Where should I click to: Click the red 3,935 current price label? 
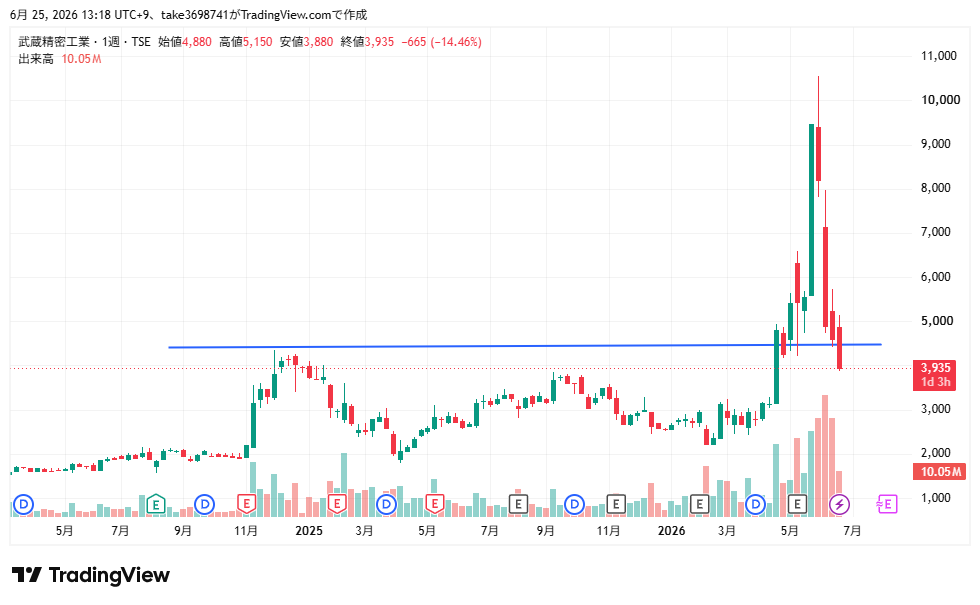(935, 368)
